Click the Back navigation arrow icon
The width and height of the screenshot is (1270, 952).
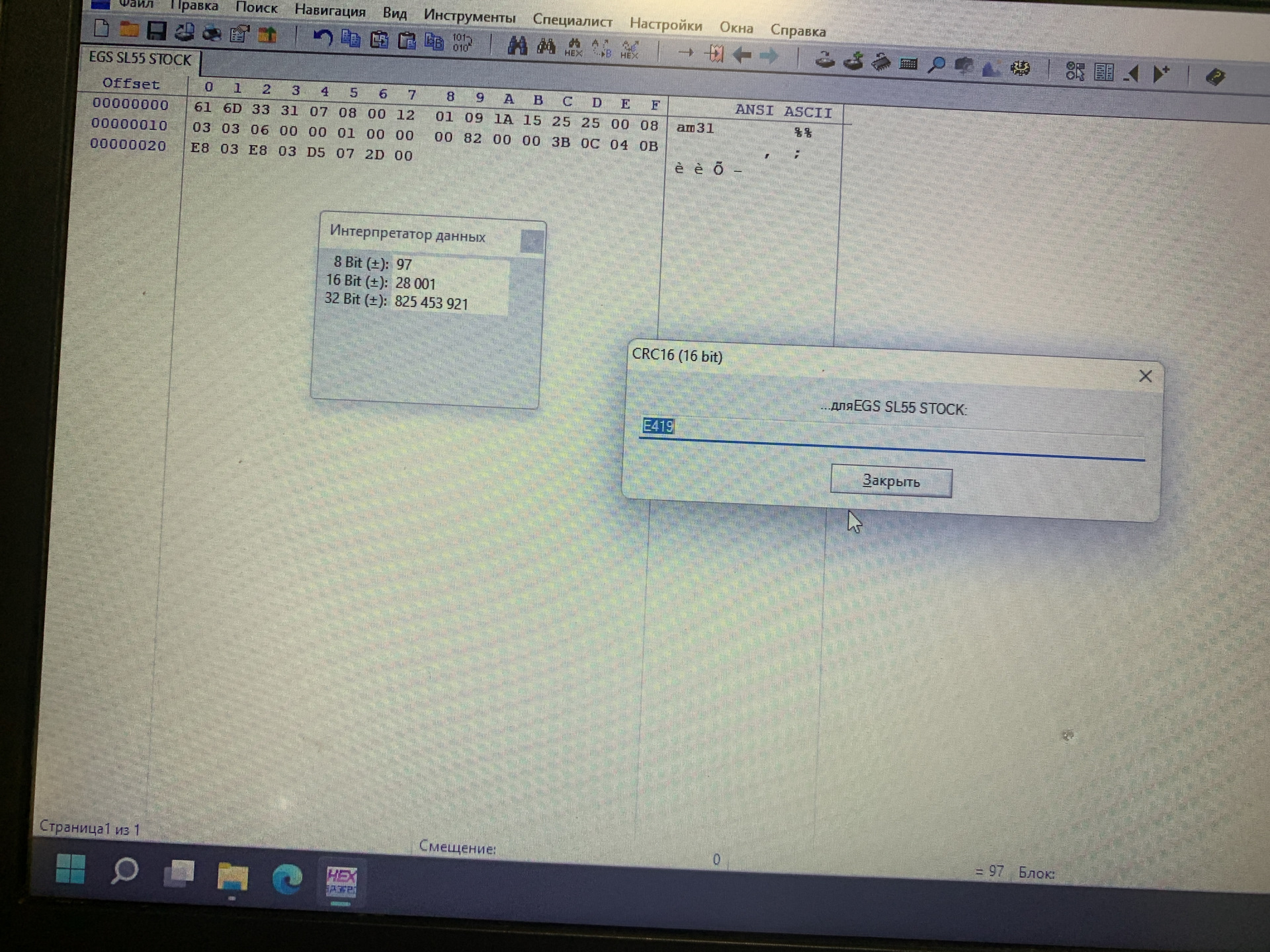click(x=741, y=56)
